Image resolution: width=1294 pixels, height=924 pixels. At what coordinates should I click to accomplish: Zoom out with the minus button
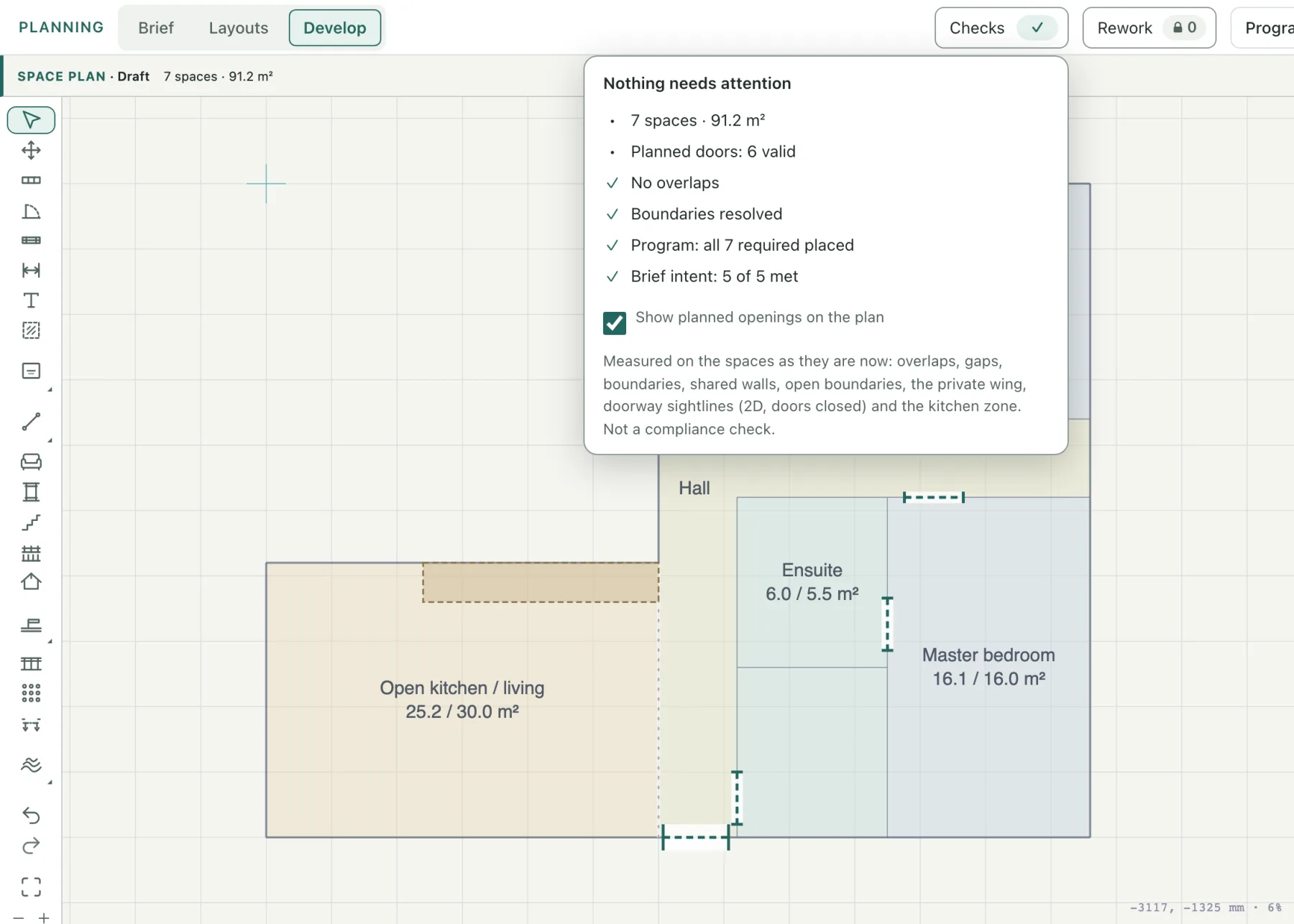[19, 918]
